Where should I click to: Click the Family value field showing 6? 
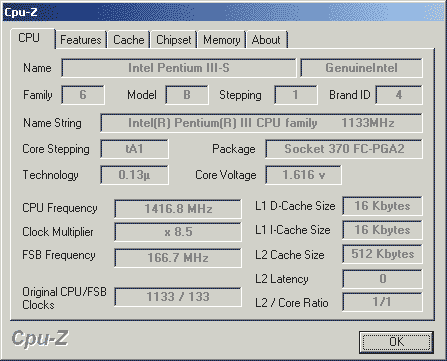click(x=83, y=95)
